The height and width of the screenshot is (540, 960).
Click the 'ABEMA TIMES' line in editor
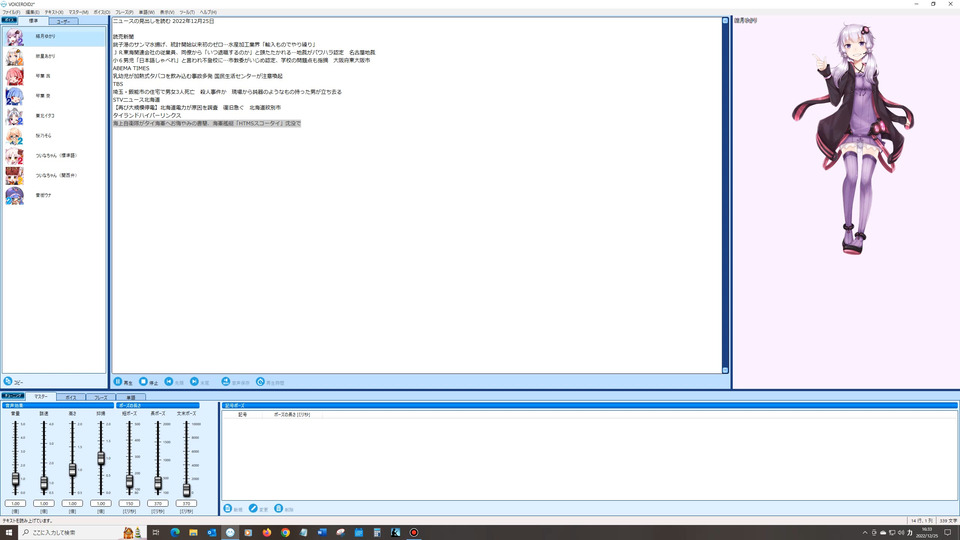pyautogui.click(x=131, y=69)
